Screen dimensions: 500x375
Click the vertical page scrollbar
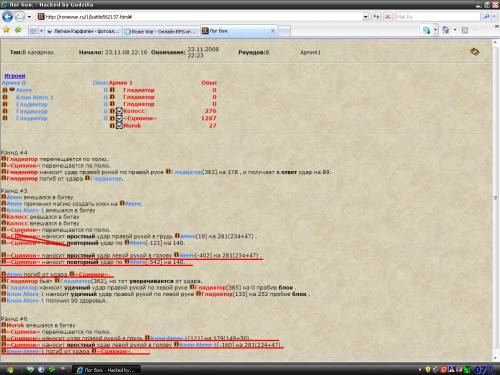pos(496,199)
